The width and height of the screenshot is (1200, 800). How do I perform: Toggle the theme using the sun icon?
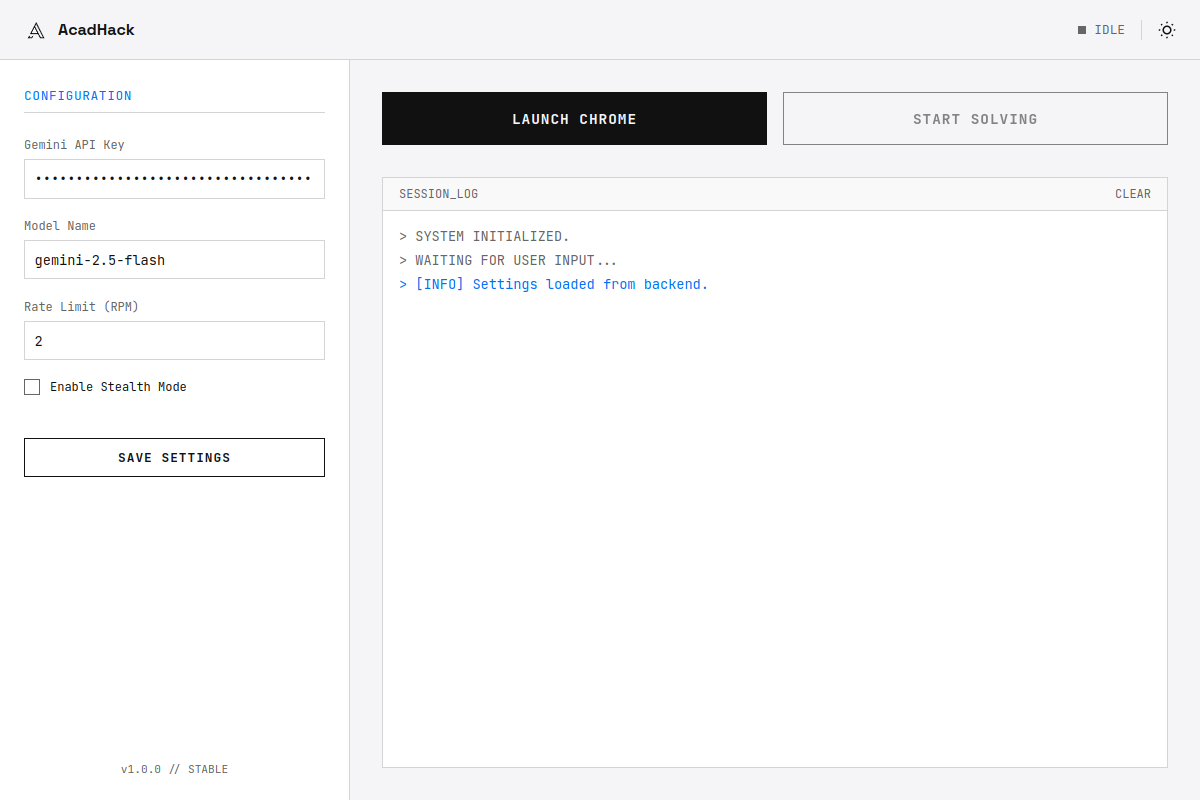click(x=1166, y=30)
